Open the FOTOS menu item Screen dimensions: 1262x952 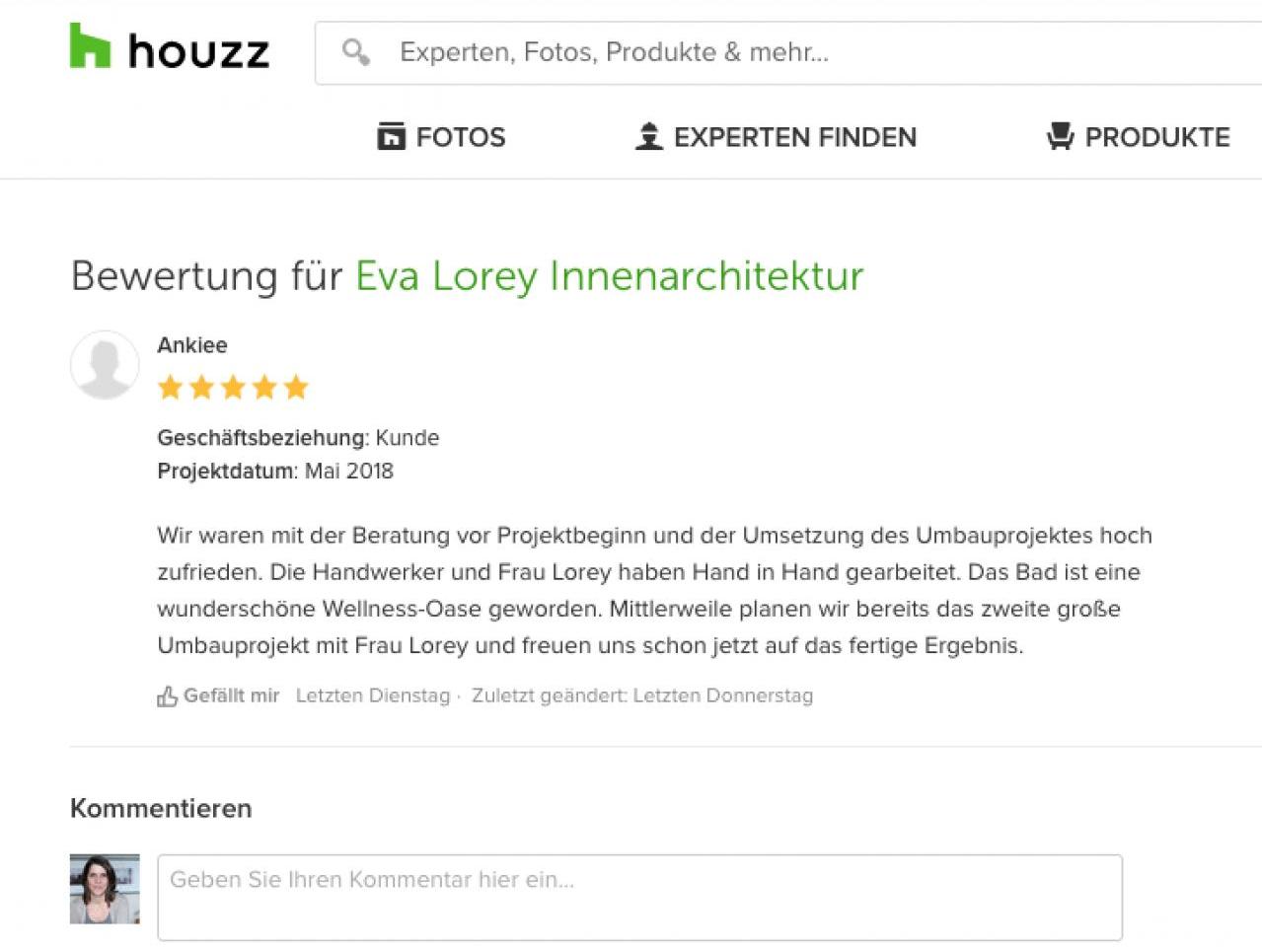pyautogui.click(x=441, y=136)
